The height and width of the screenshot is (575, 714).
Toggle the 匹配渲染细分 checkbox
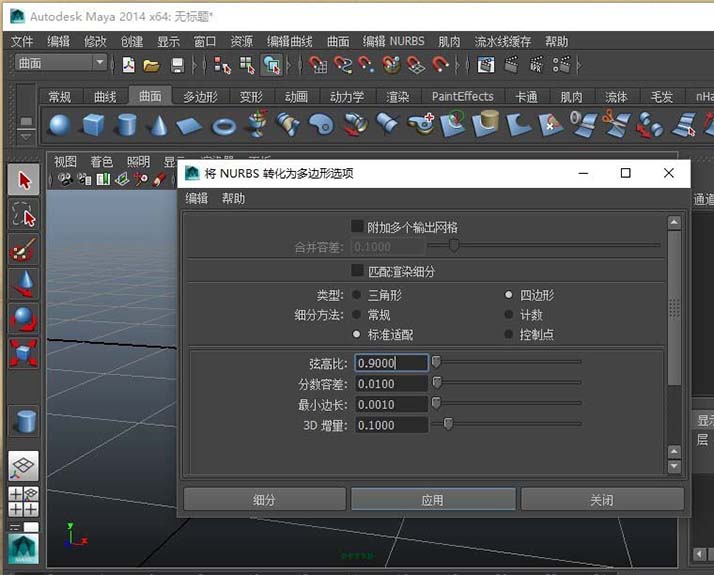tap(358, 271)
